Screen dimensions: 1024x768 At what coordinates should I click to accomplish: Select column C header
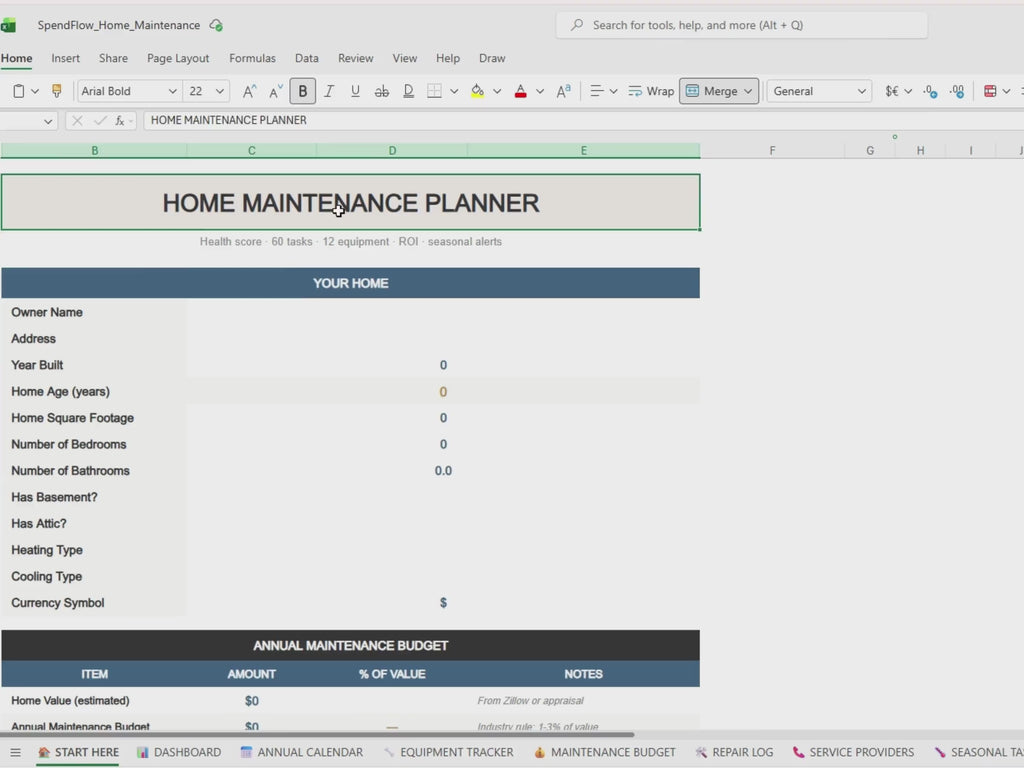[x=251, y=151]
